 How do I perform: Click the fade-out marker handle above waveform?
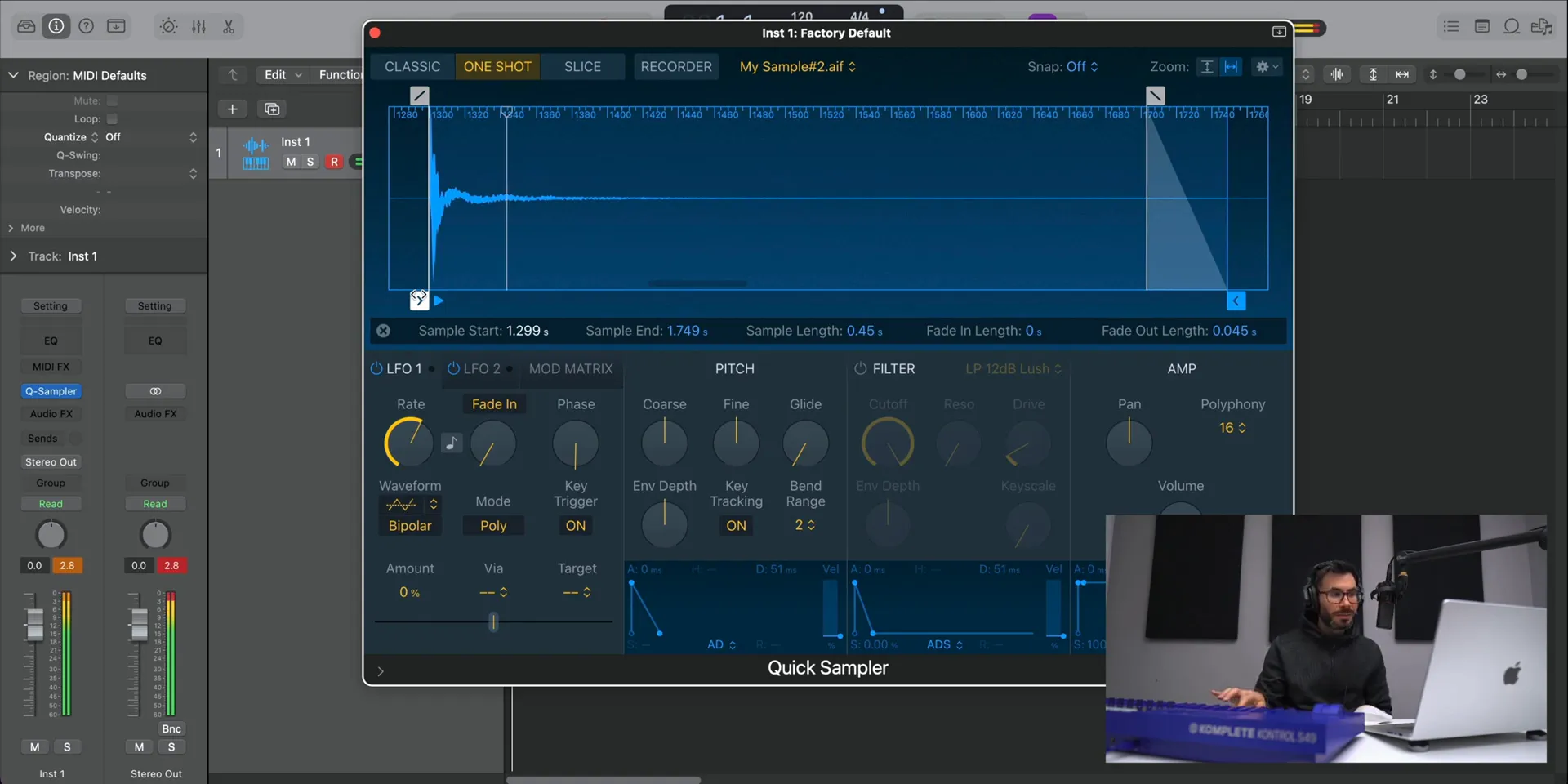coord(1156,96)
